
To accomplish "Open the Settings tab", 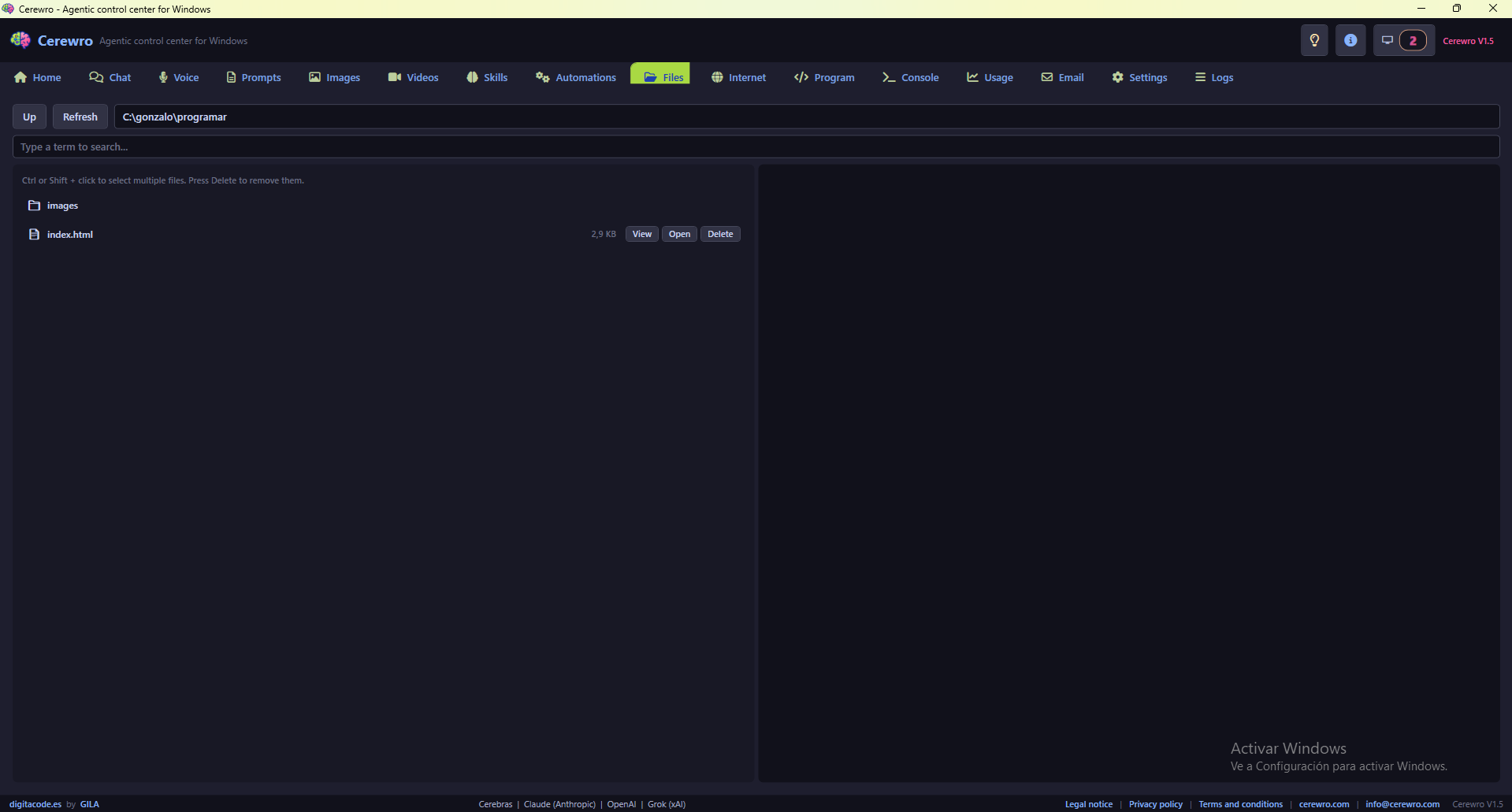I will 1139,76.
